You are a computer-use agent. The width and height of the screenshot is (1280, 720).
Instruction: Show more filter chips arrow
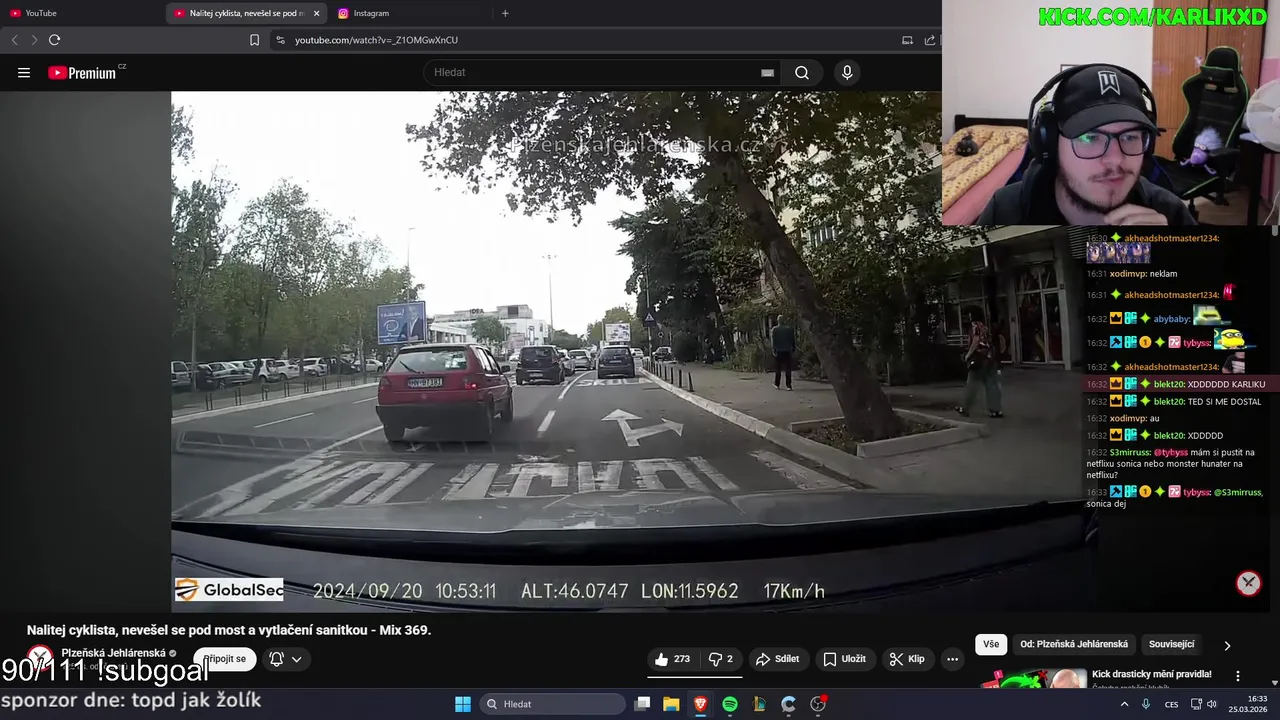coord(1227,645)
